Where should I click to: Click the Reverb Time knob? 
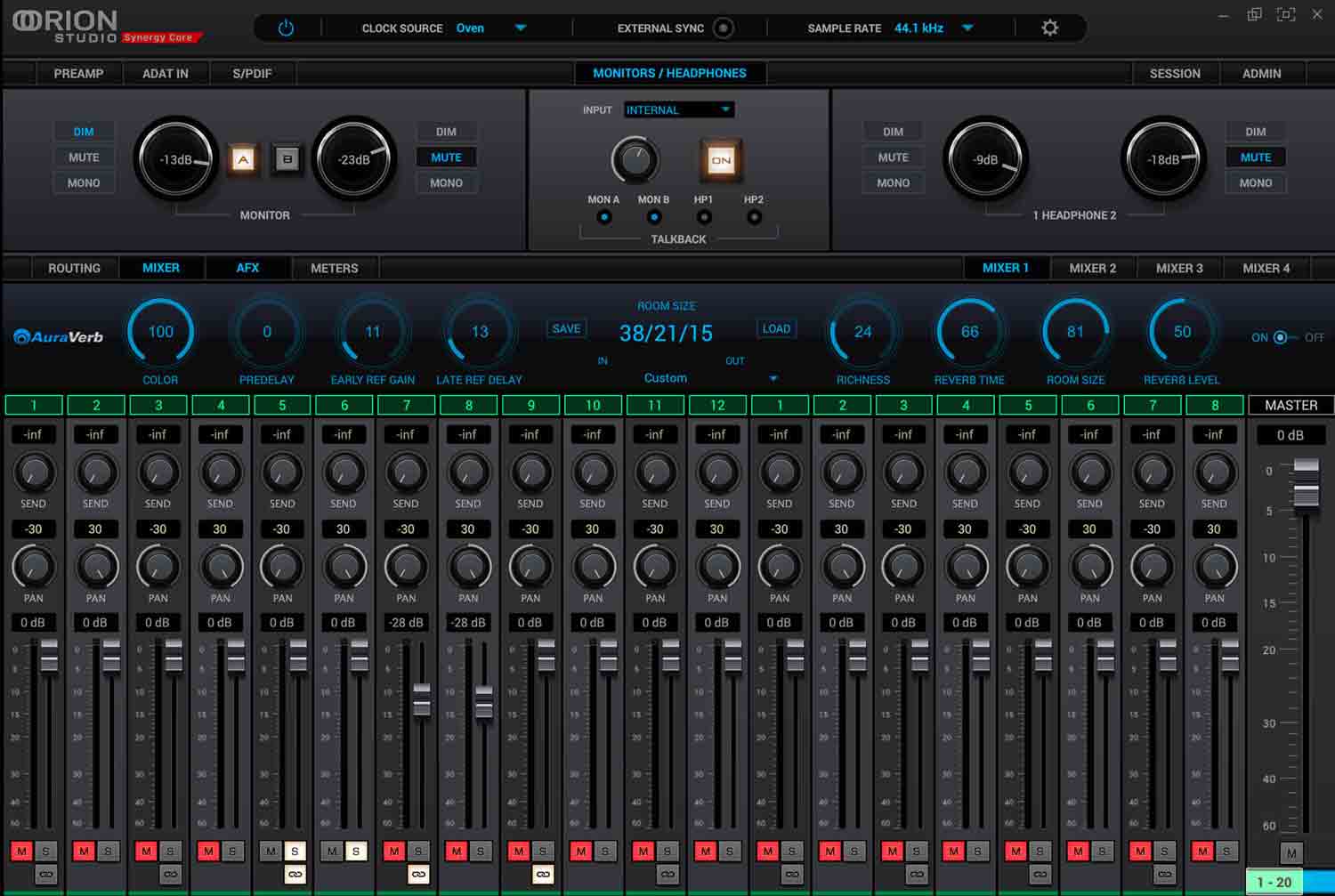969,332
